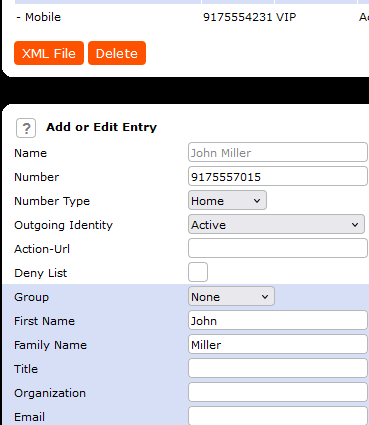This screenshot has height=425, width=369.
Task: Edit the Family Name field showing Miller
Action: click(278, 344)
